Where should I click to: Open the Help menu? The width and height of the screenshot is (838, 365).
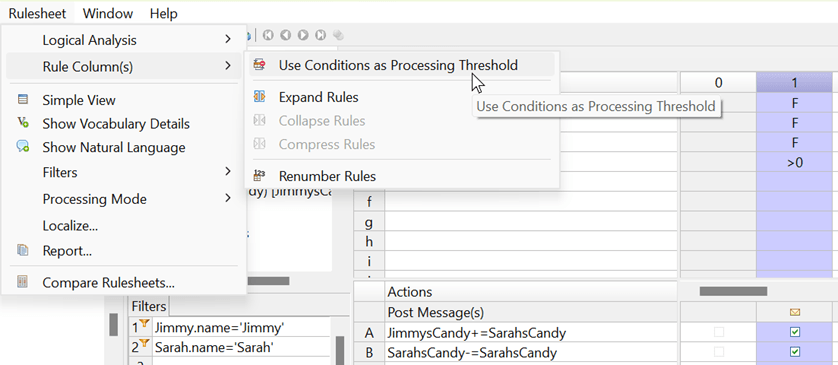pyautogui.click(x=164, y=13)
